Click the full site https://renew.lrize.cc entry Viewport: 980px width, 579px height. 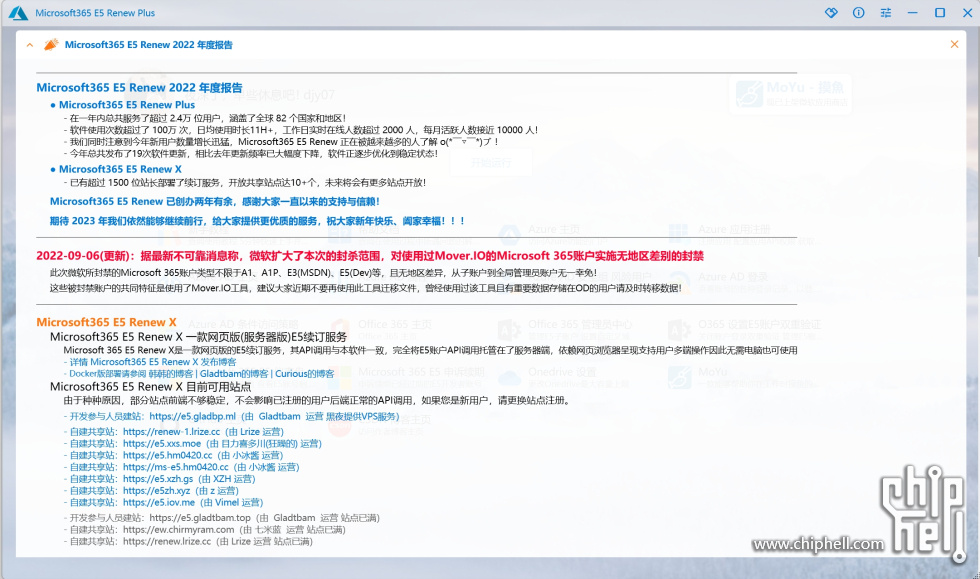pyautogui.click(x=188, y=542)
